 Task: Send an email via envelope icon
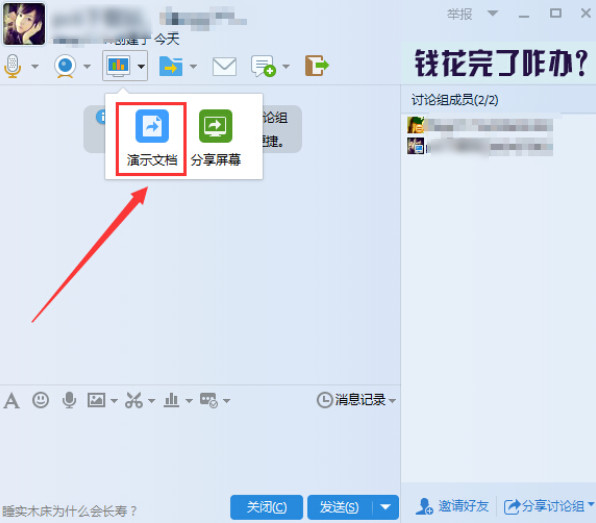tap(224, 66)
